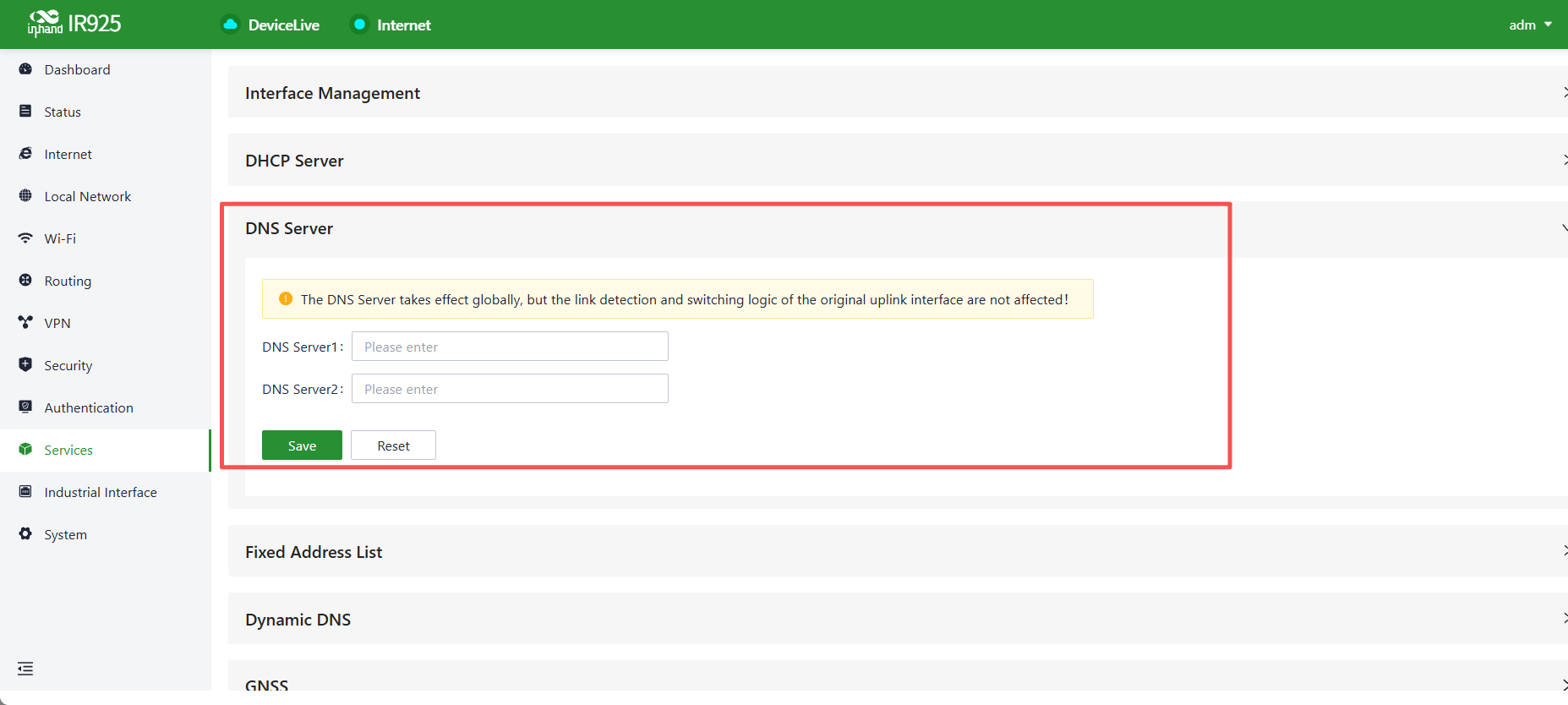Expand the Interface Management panel

(898, 93)
